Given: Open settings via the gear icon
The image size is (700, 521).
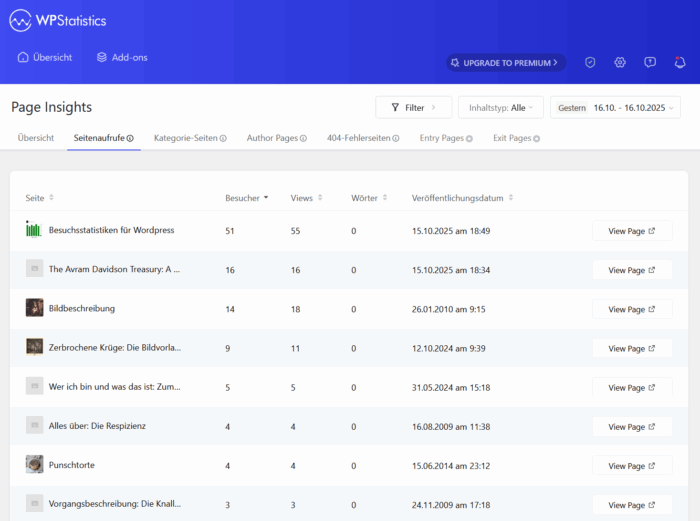Looking at the screenshot, I should point(620,62).
